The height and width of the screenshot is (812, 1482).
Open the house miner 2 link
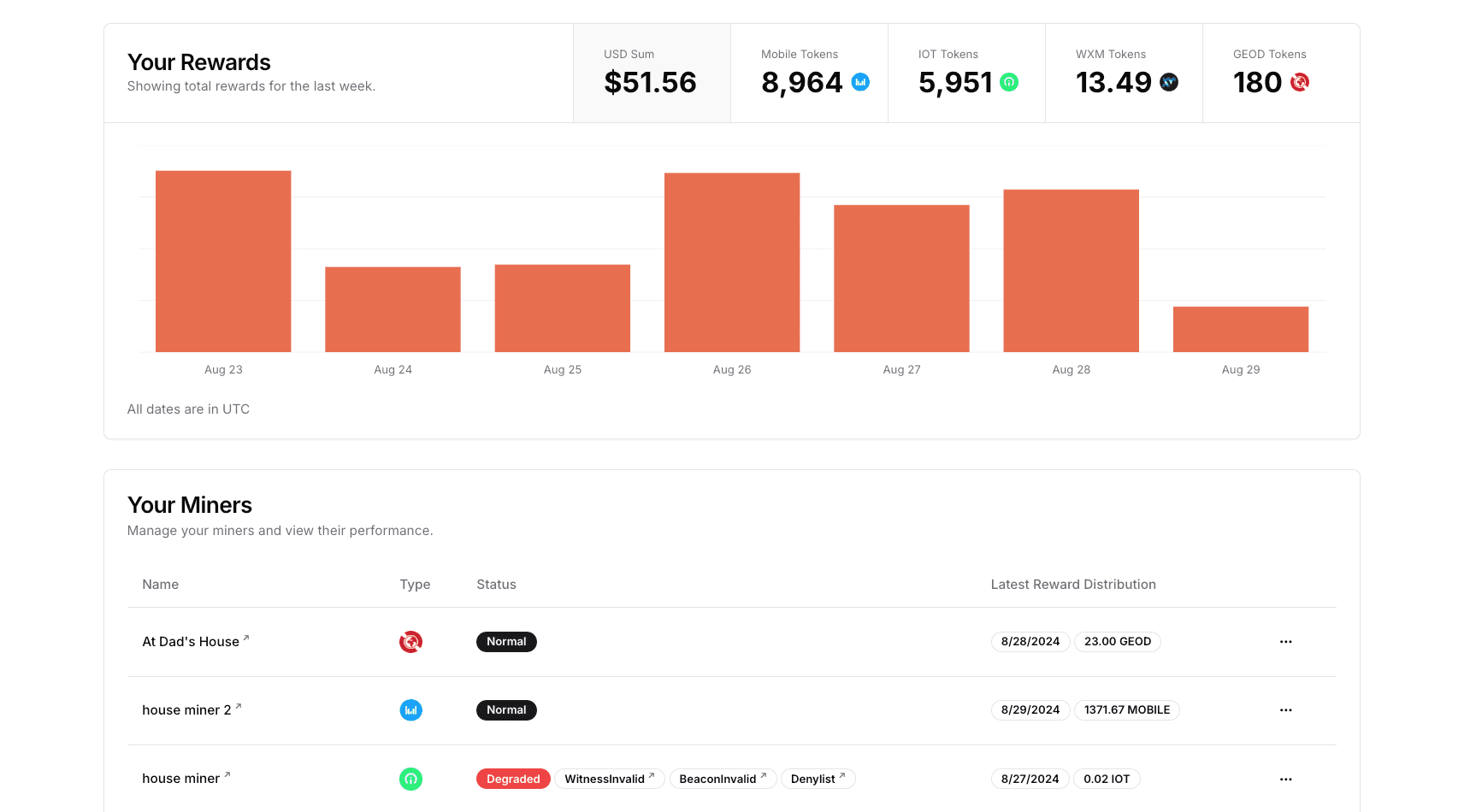click(192, 709)
